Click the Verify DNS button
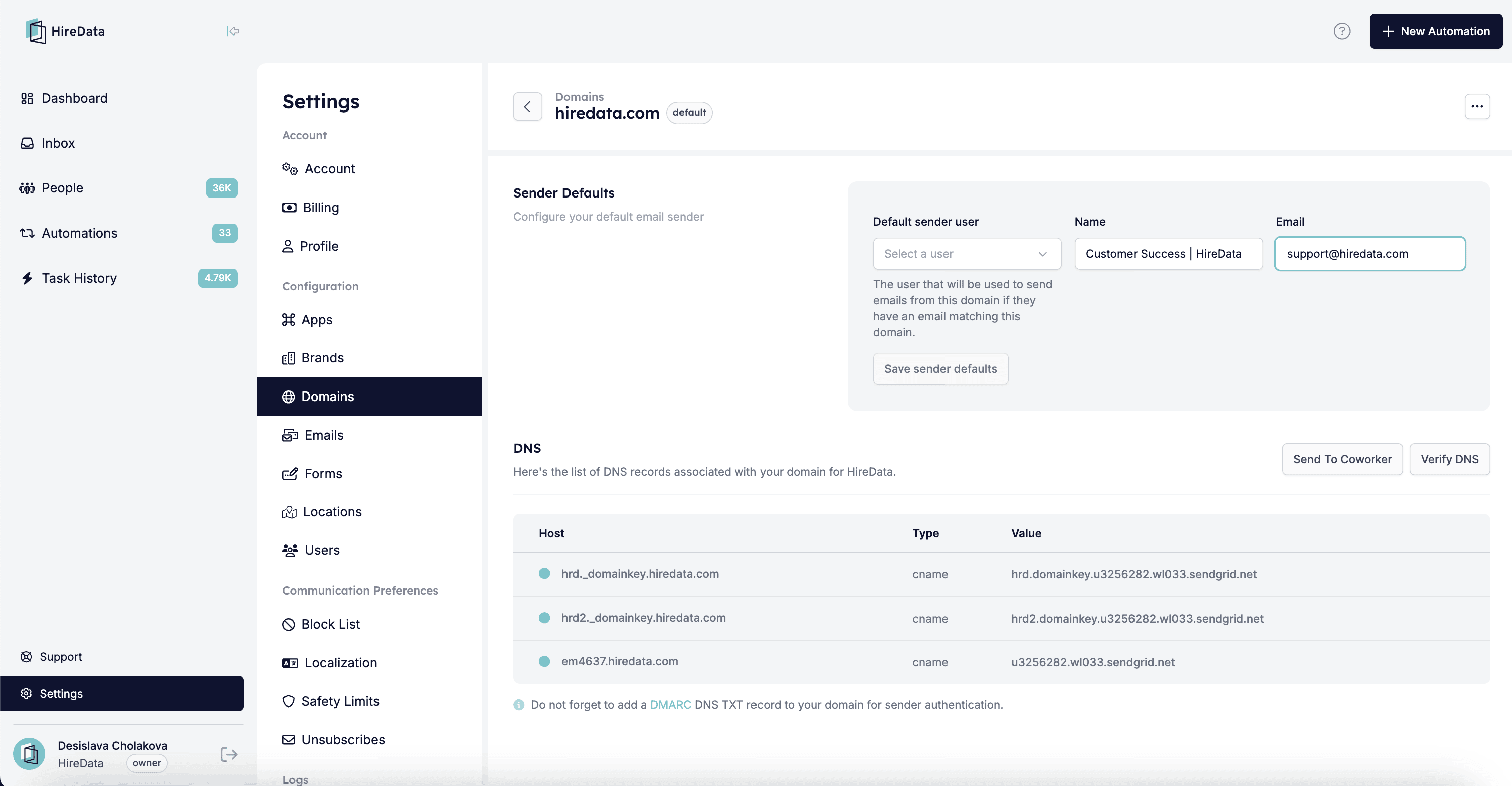The width and height of the screenshot is (1512, 786). pyautogui.click(x=1449, y=460)
